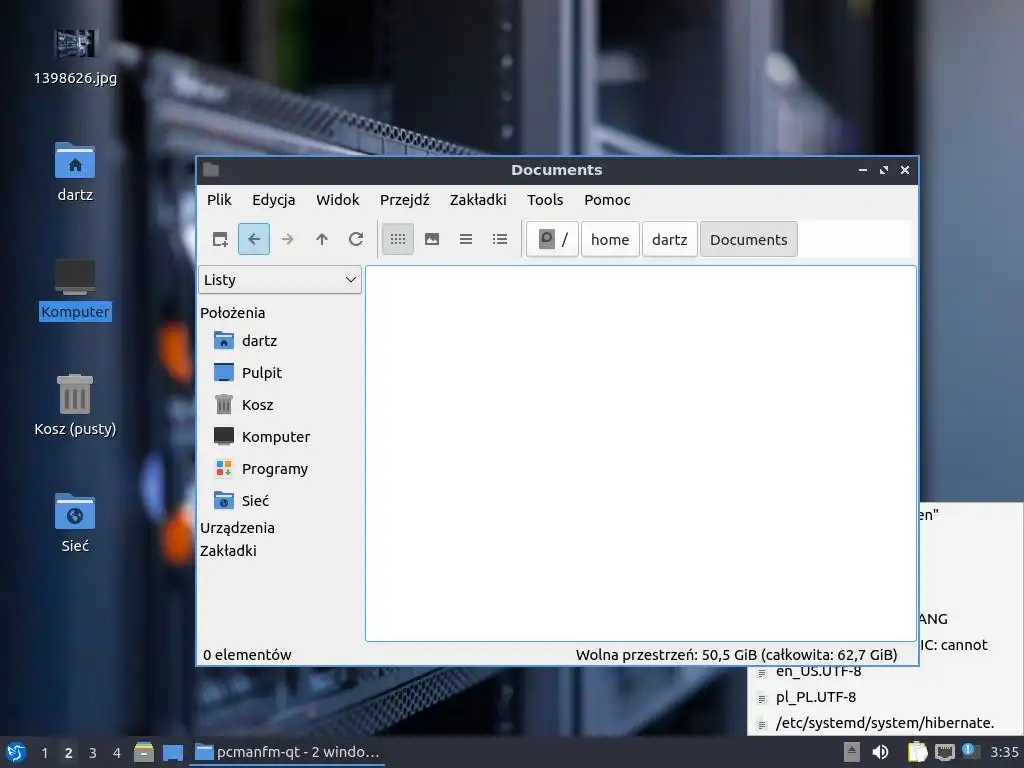Go forward with the right arrow button
This screenshot has height=768, width=1024.
(287, 239)
